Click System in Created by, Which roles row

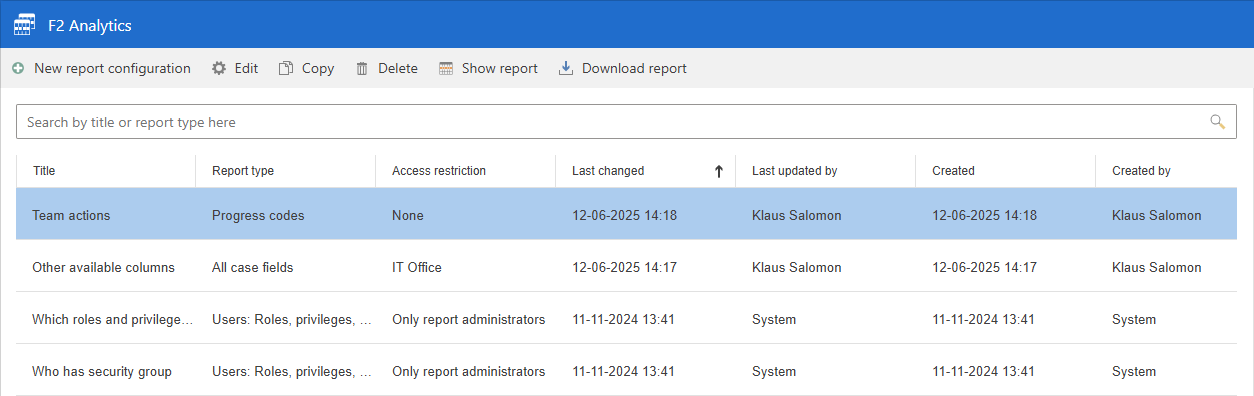(x=1134, y=320)
